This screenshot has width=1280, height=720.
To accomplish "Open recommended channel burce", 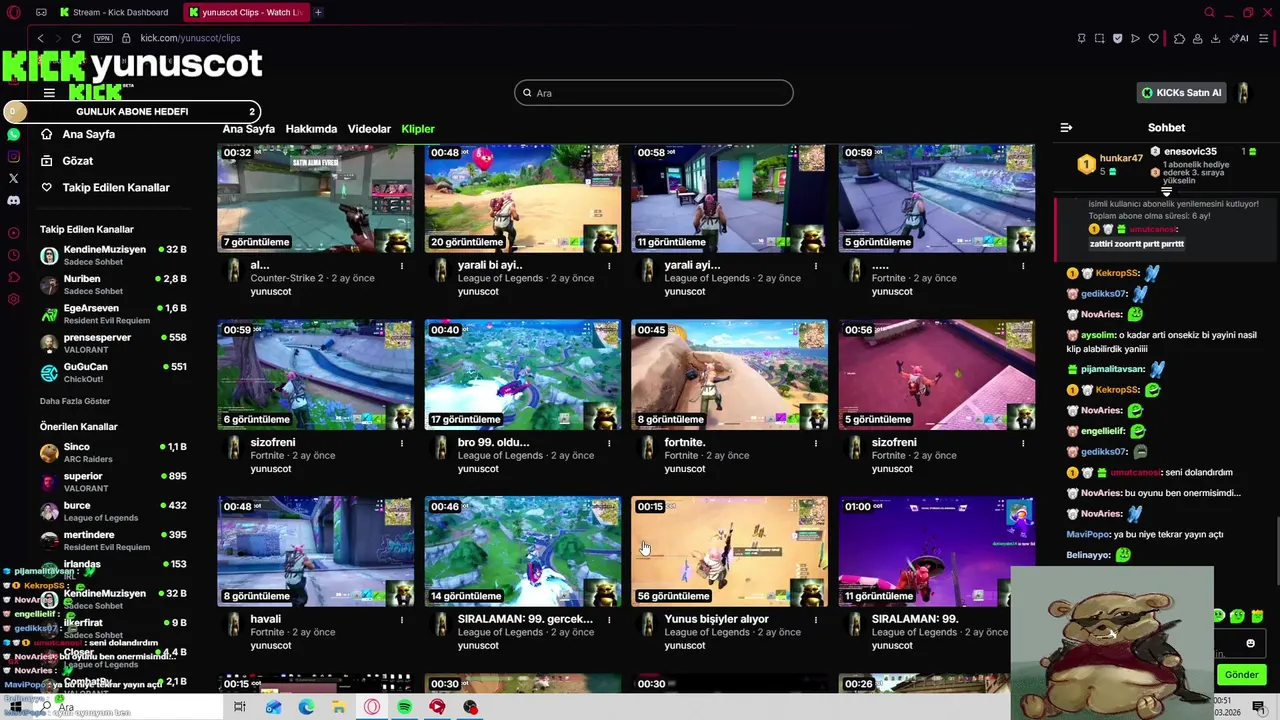I will pyautogui.click(x=113, y=511).
